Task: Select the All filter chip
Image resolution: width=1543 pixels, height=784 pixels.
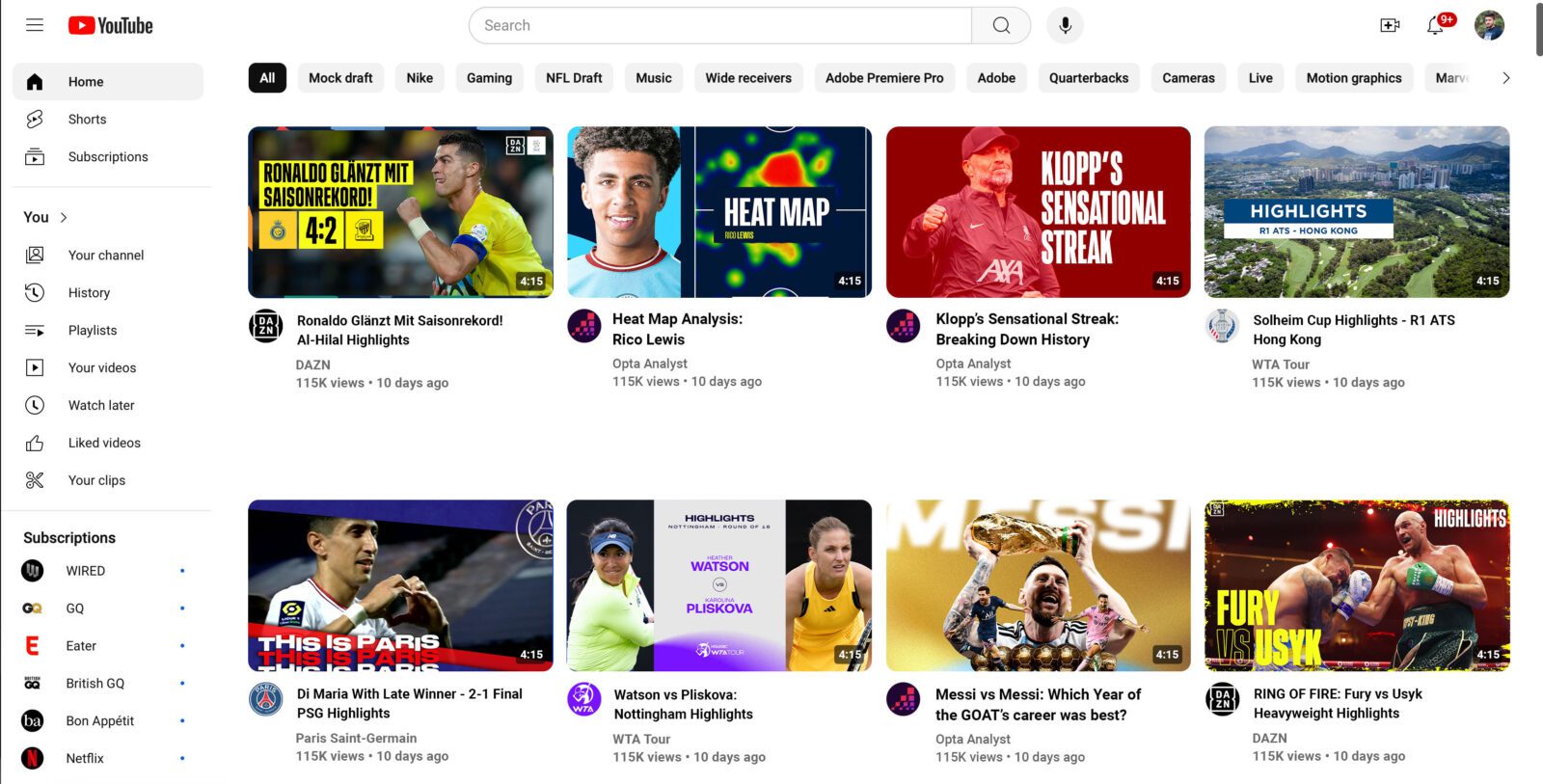Action: click(267, 78)
